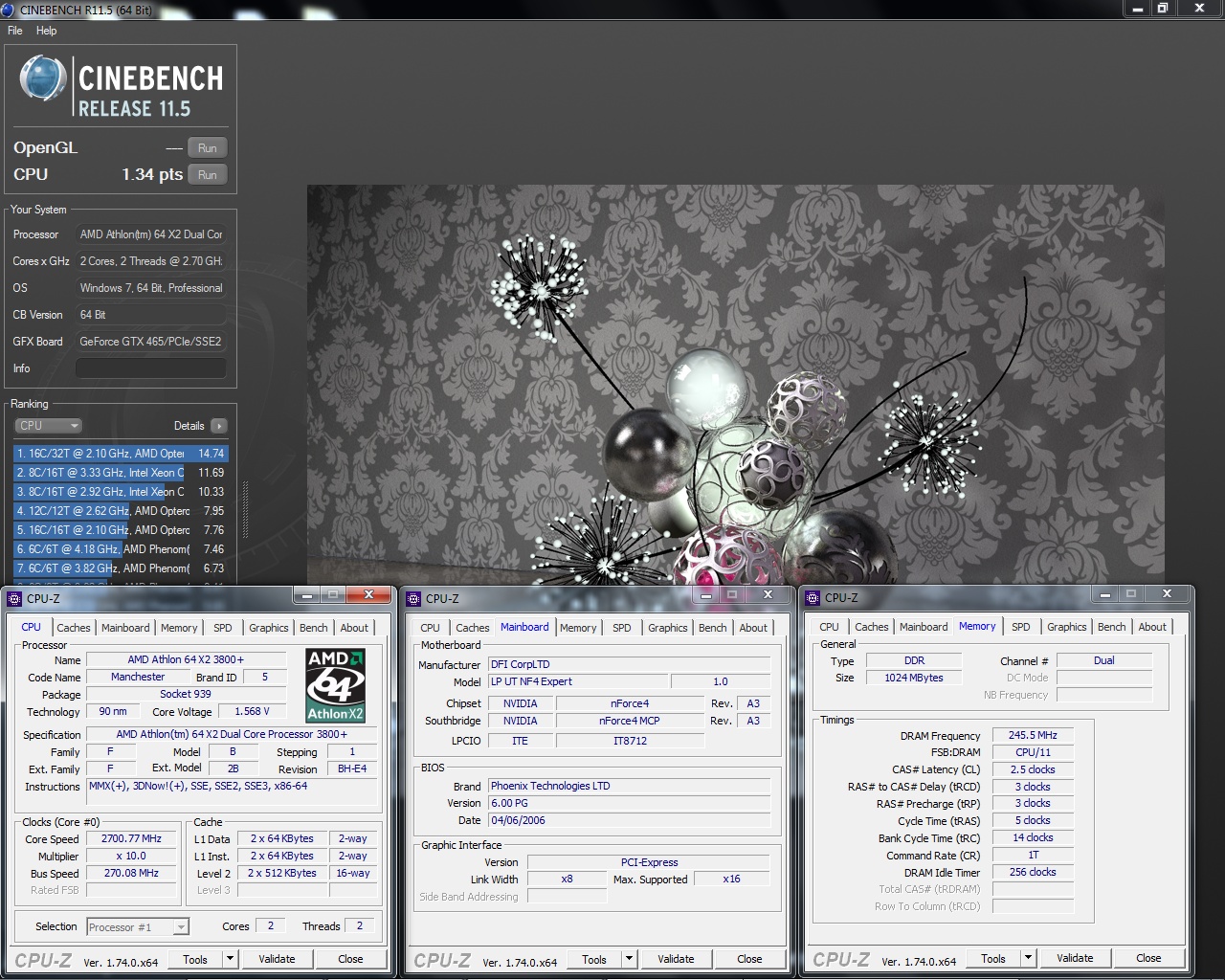Screen dimensions: 1225x980
Task: Run the OpenGL benchmark
Action: coord(208,148)
